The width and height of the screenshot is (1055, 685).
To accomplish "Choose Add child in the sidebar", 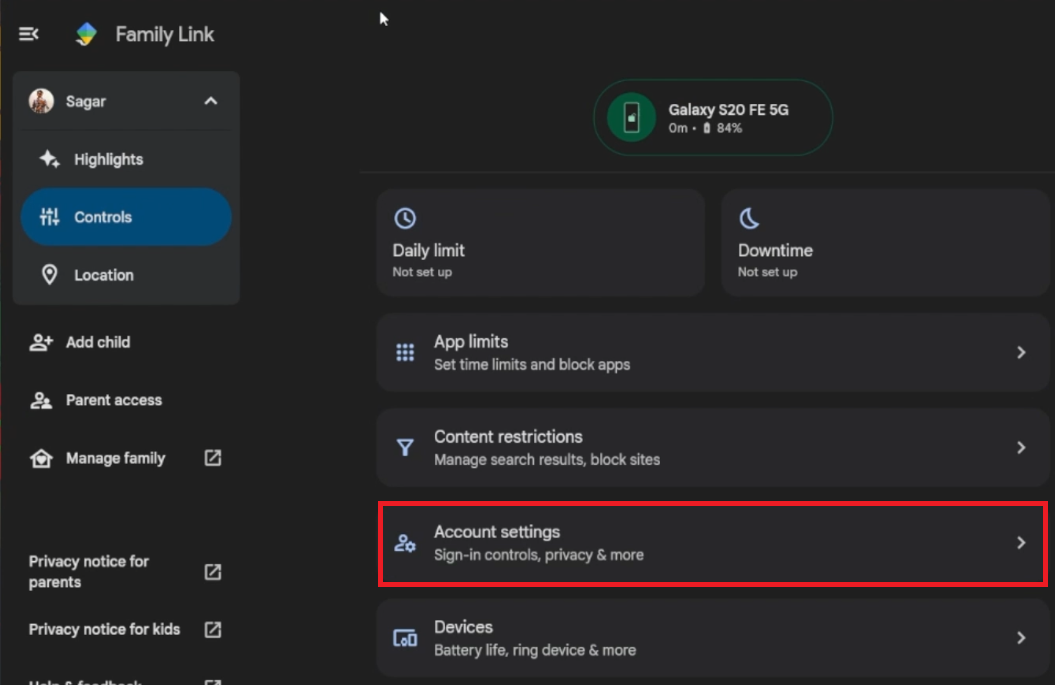I will [x=126, y=342].
